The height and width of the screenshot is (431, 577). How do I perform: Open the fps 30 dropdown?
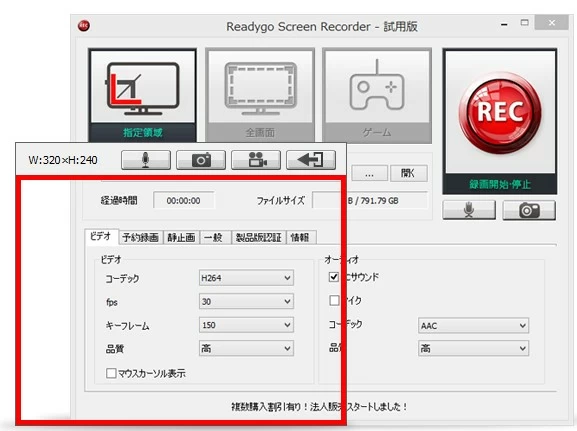click(x=246, y=301)
